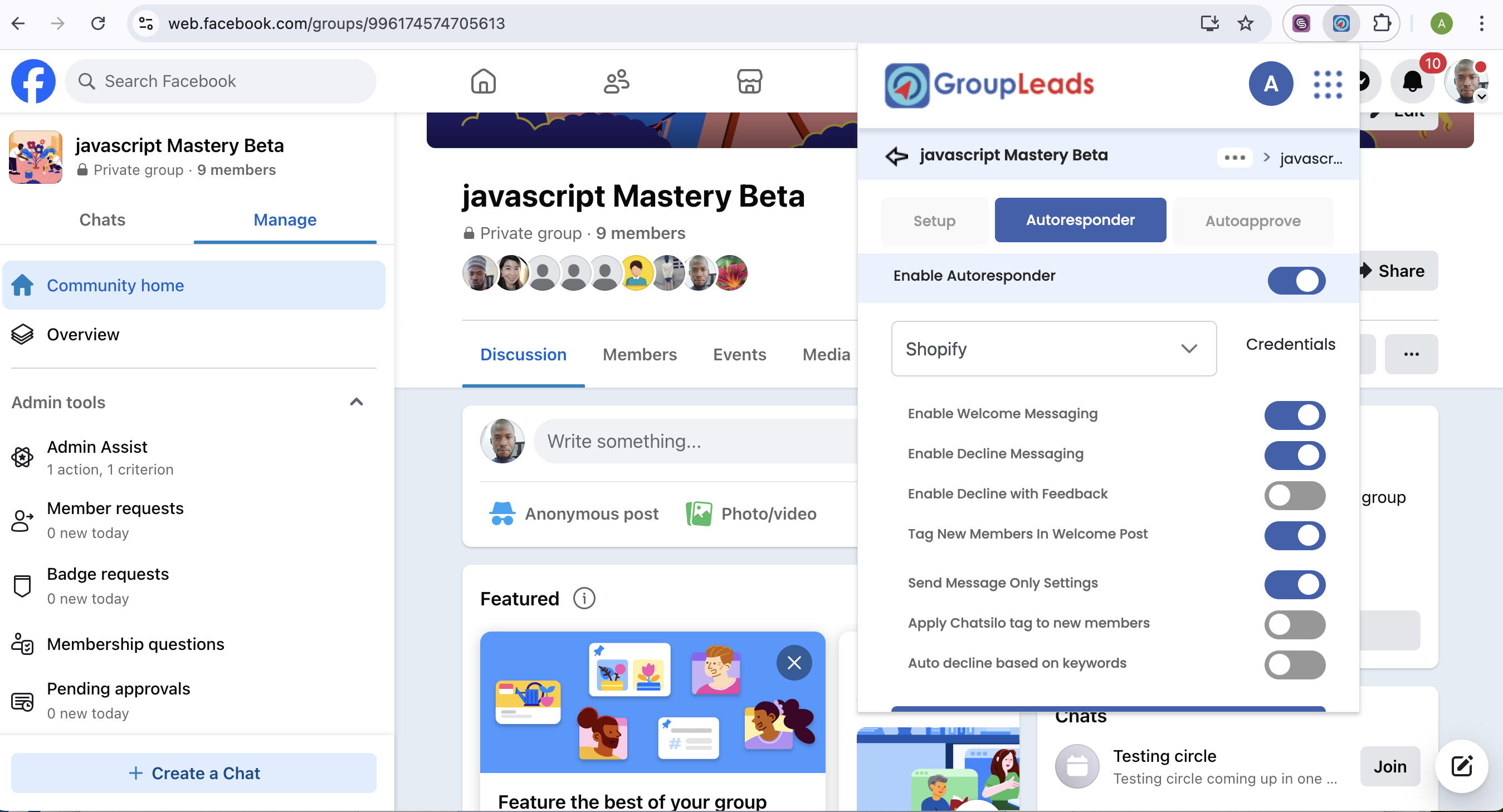
Task: Click the Credentials link
Action: (1290, 344)
